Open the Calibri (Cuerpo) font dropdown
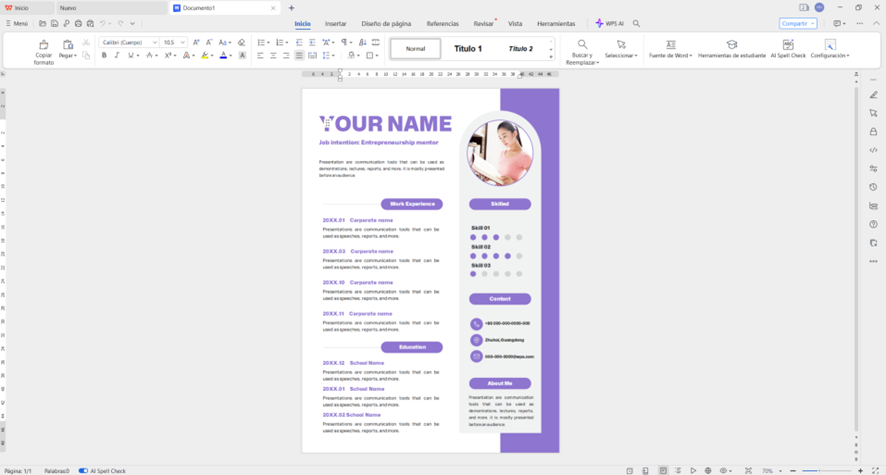The width and height of the screenshot is (886, 475). [154, 43]
